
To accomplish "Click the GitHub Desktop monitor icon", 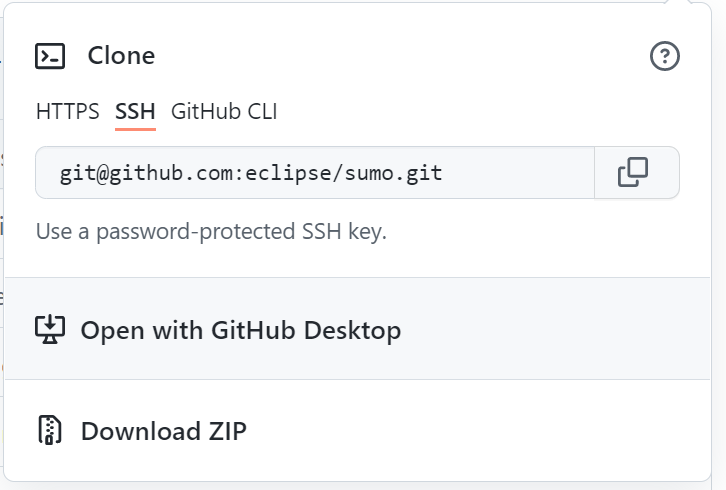I will pyautogui.click(x=50, y=329).
